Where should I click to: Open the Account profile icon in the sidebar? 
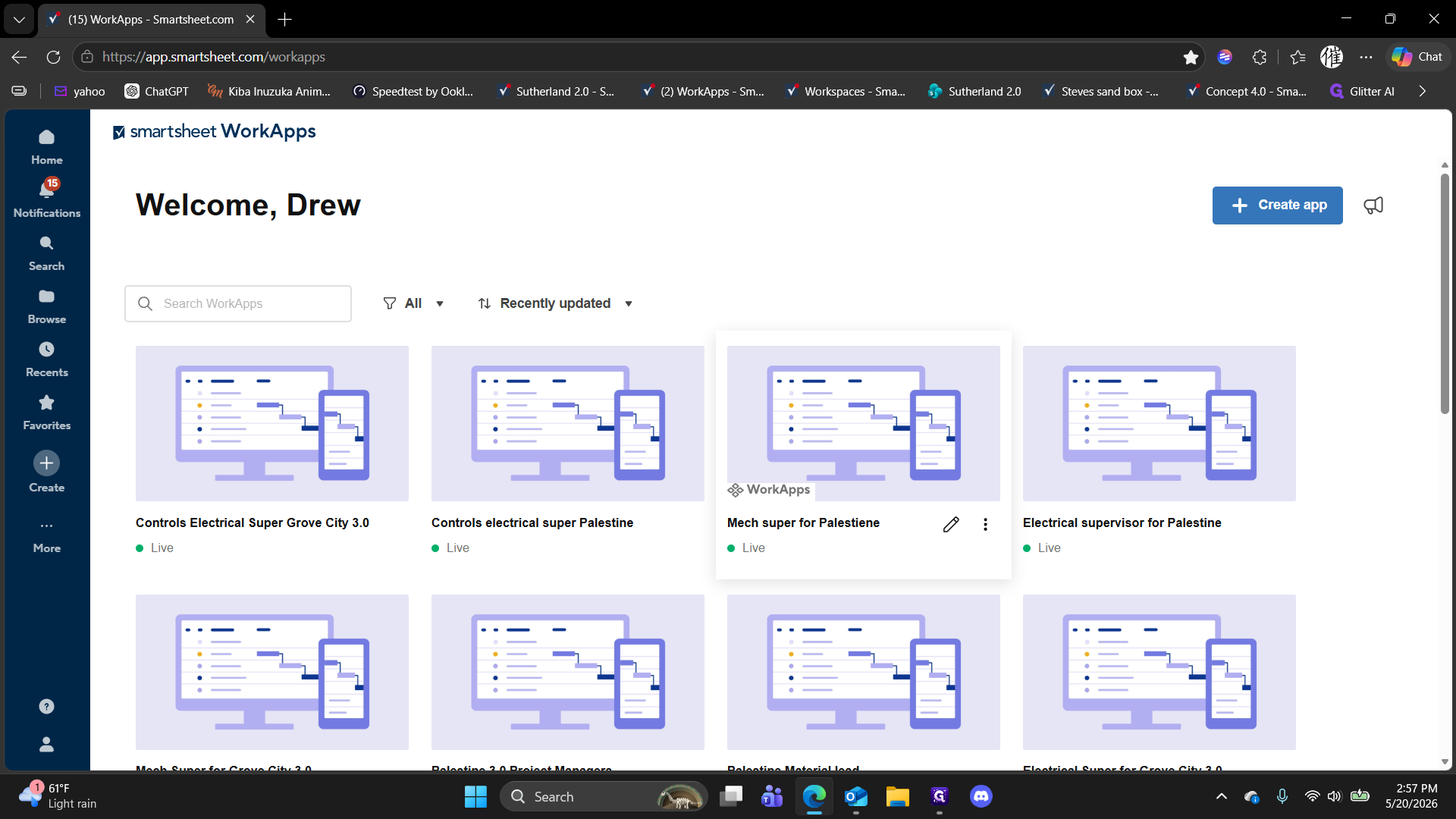tap(46, 745)
